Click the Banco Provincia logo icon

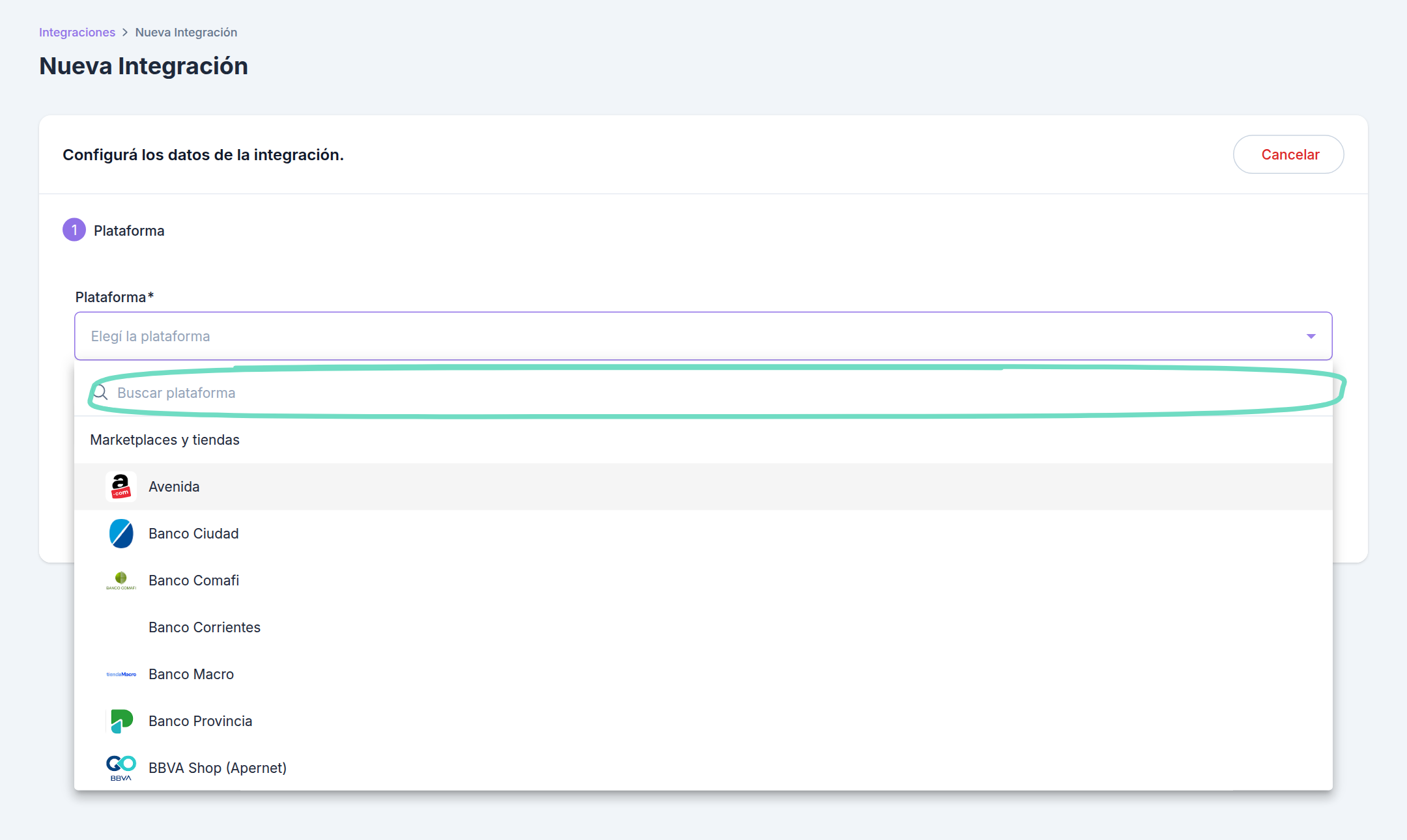pos(121,721)
